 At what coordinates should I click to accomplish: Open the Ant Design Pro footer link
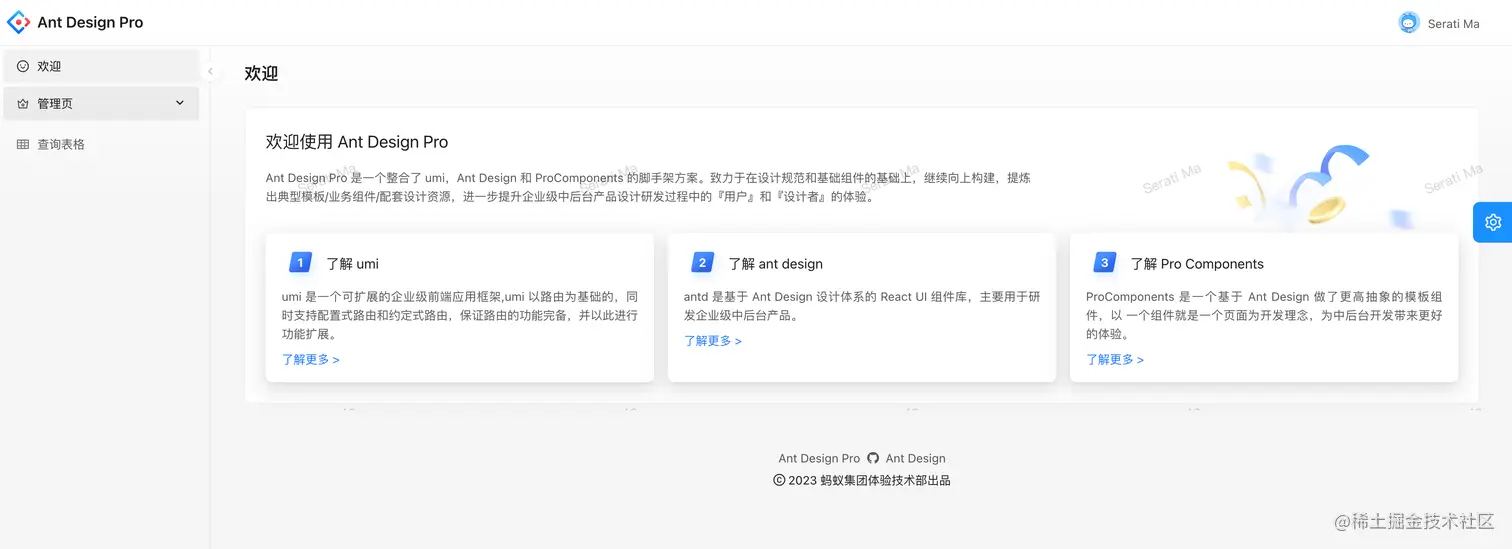click(819, 458)
